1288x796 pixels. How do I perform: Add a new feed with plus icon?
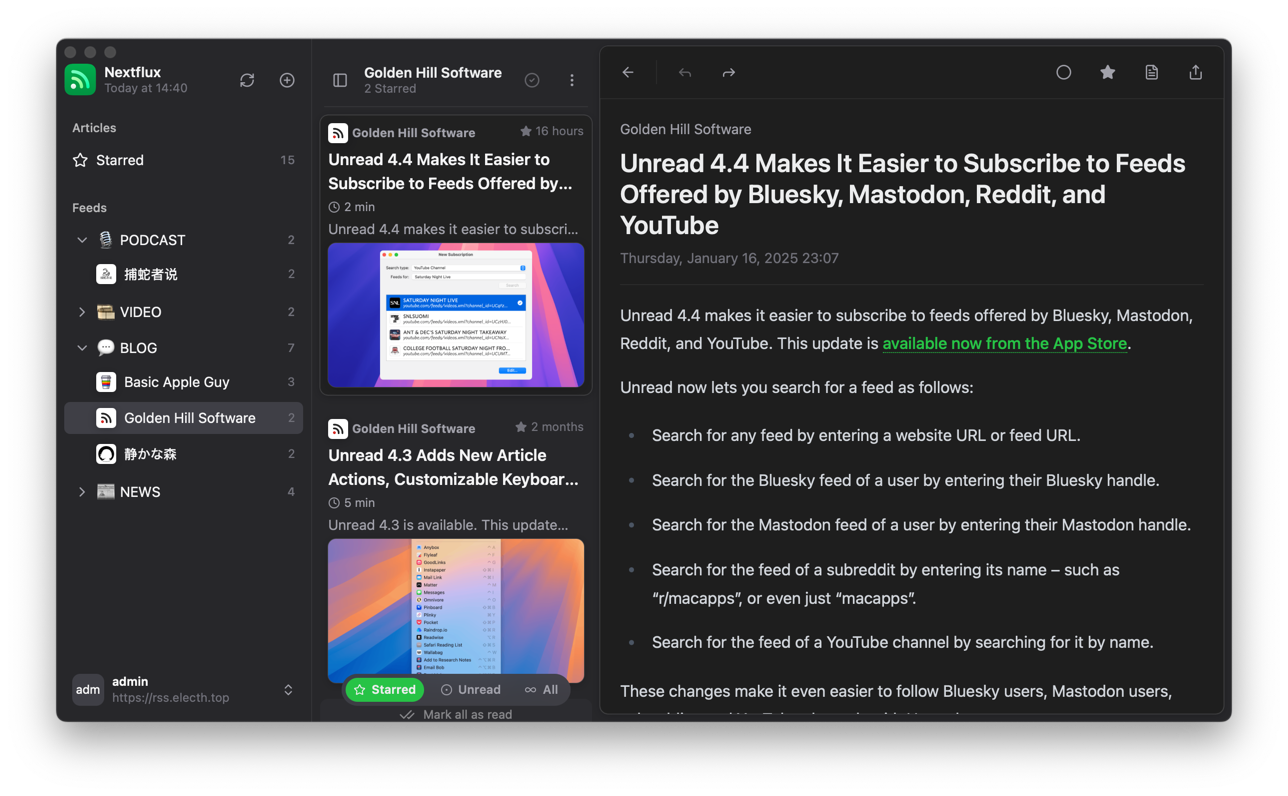[287, 80]
